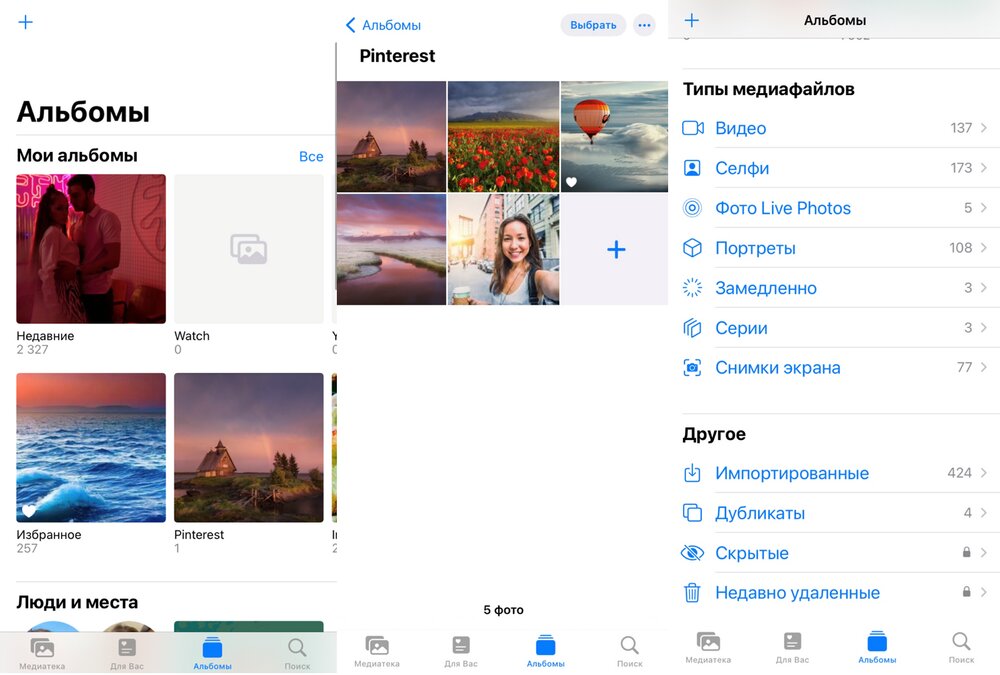The image size is (1000, 675).
Task: Expand the Серии row chevron
Action: tap(984, 328)
